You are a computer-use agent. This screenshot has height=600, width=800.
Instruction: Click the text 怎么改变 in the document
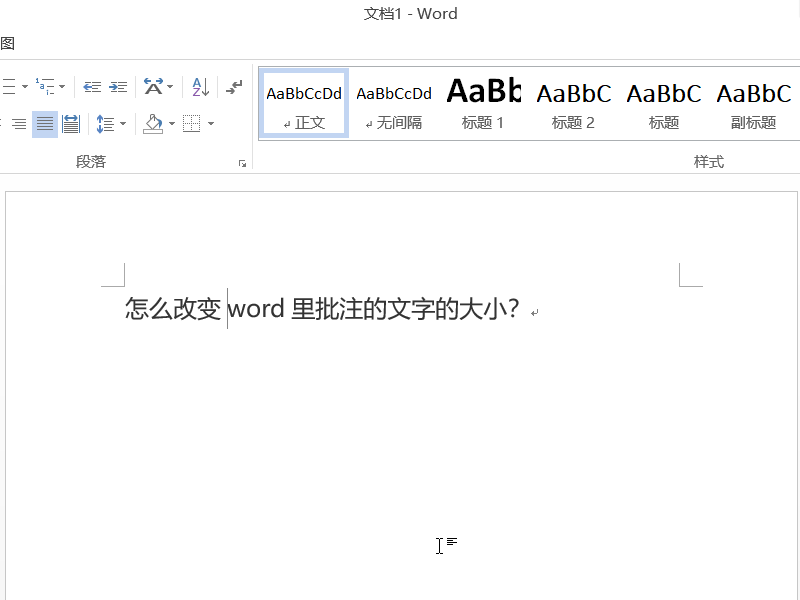173,309
